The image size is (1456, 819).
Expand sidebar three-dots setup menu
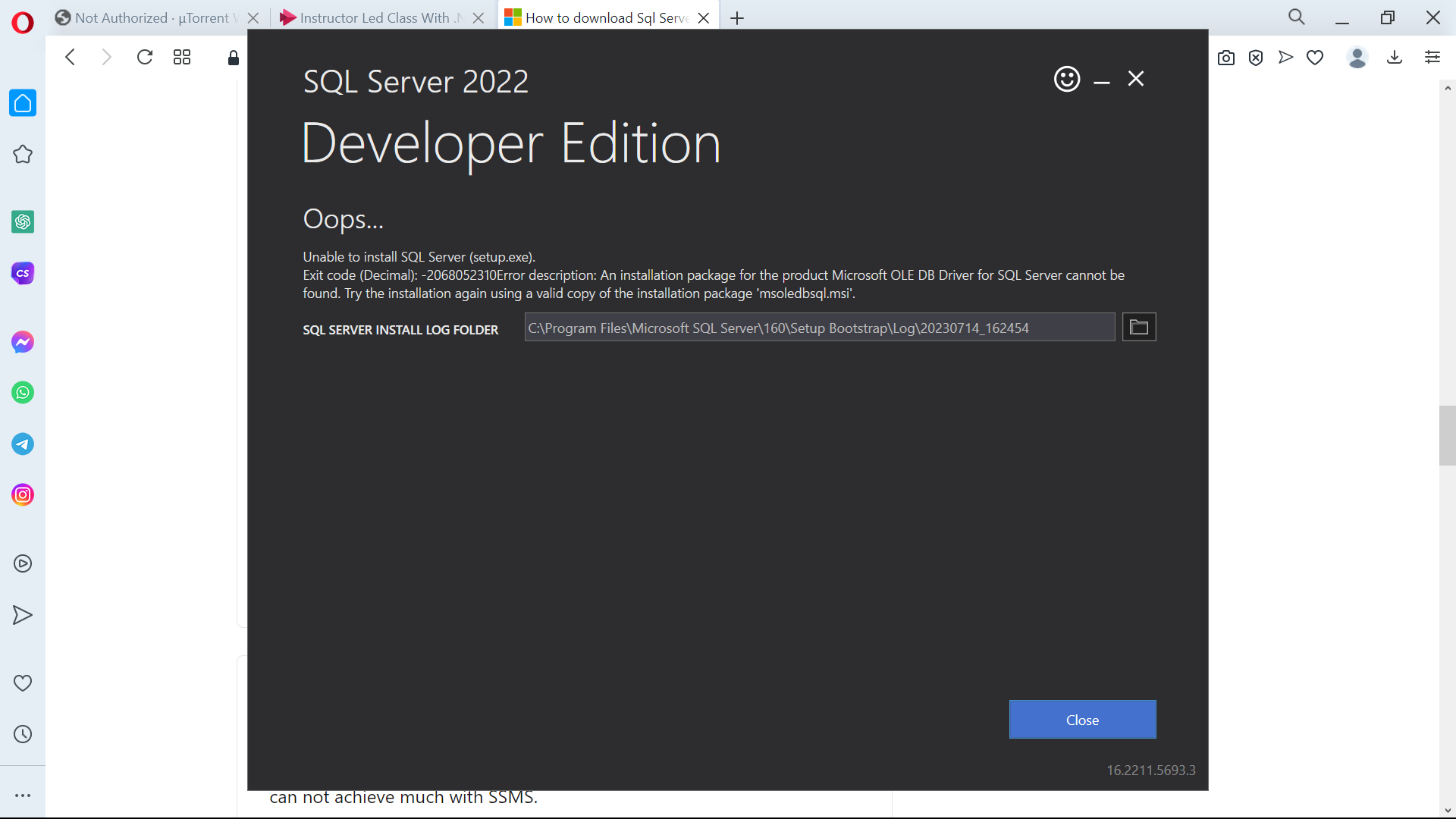[x=23, y=795]
